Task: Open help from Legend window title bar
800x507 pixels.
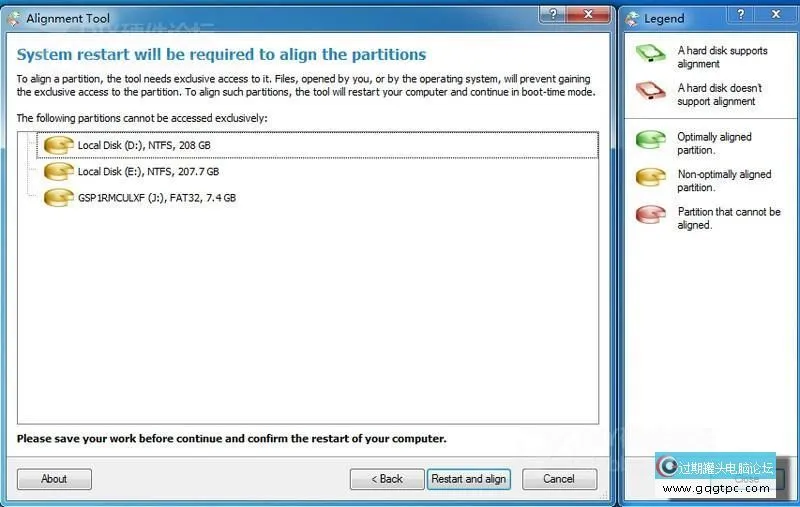Action: coord(741,14)
